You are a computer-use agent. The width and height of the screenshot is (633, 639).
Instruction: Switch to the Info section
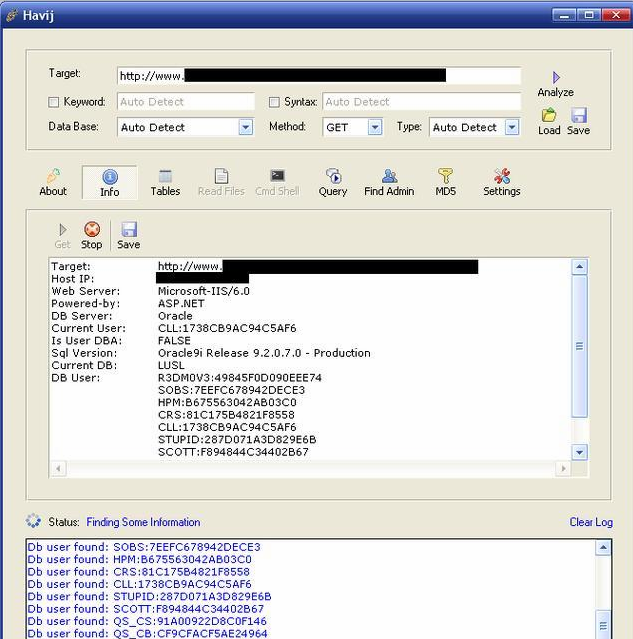(110, 183)
